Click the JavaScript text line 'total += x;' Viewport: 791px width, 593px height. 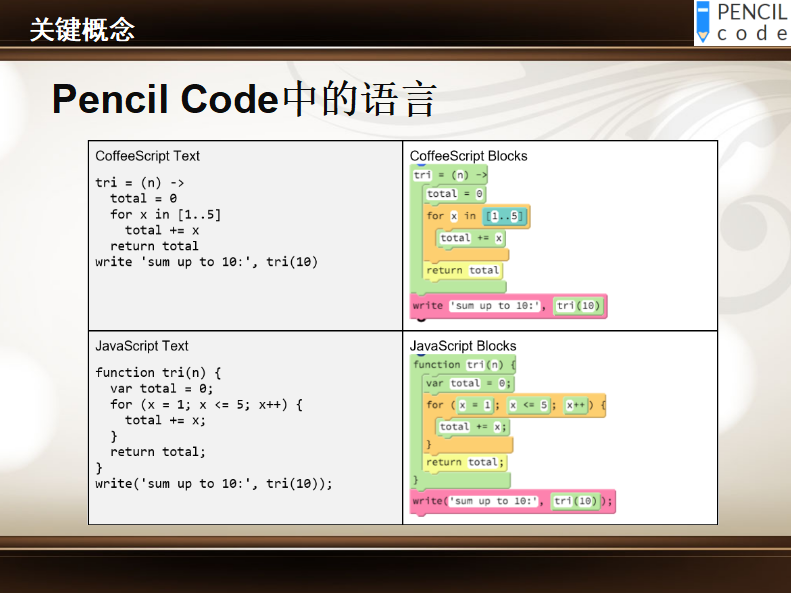(165, 420)
